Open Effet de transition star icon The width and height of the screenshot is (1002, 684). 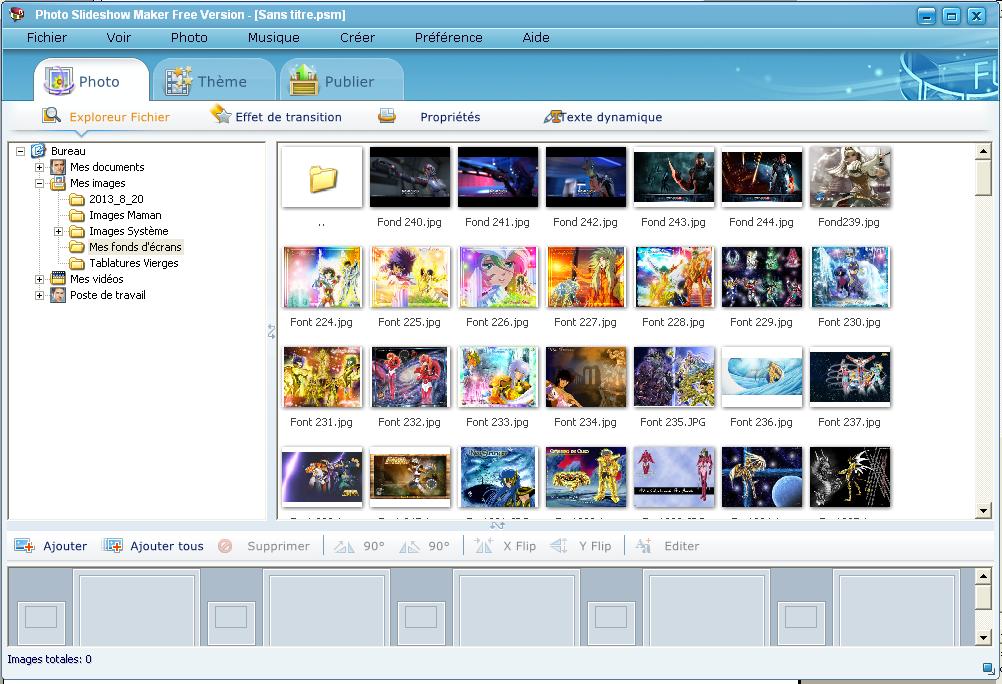pyautogui.click(x=221, y=116)
